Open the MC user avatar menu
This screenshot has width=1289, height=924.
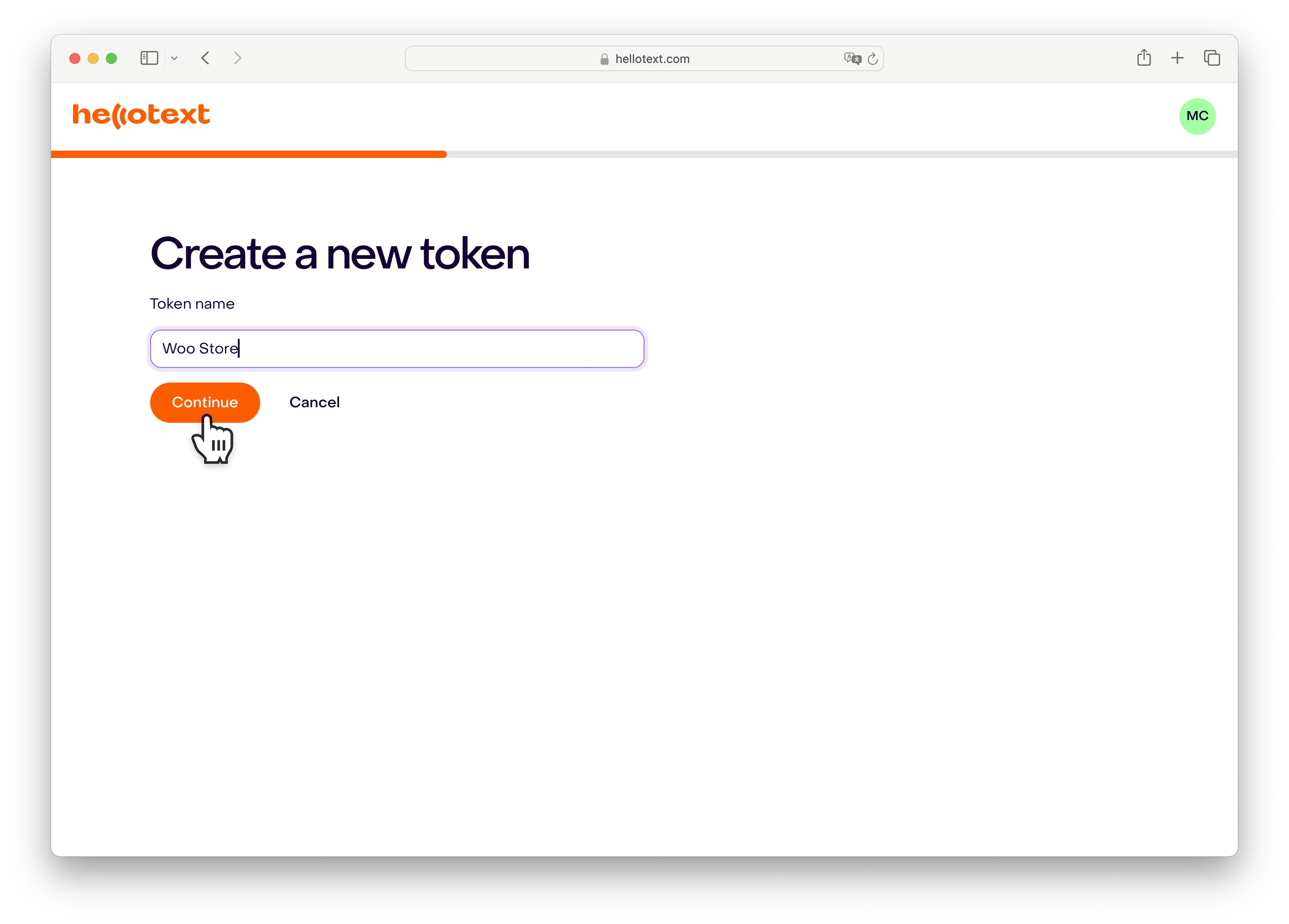[x=1197, y=116]
